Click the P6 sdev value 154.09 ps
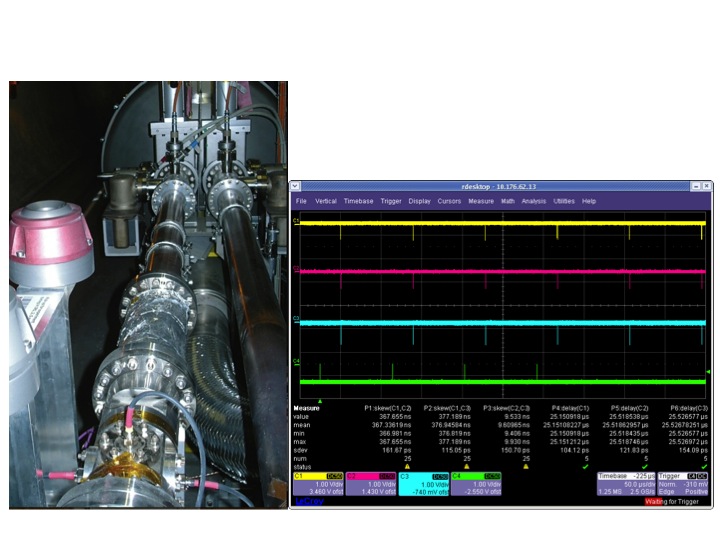The height and width of the screenshot is (540, 720). [x=693, y=450]
